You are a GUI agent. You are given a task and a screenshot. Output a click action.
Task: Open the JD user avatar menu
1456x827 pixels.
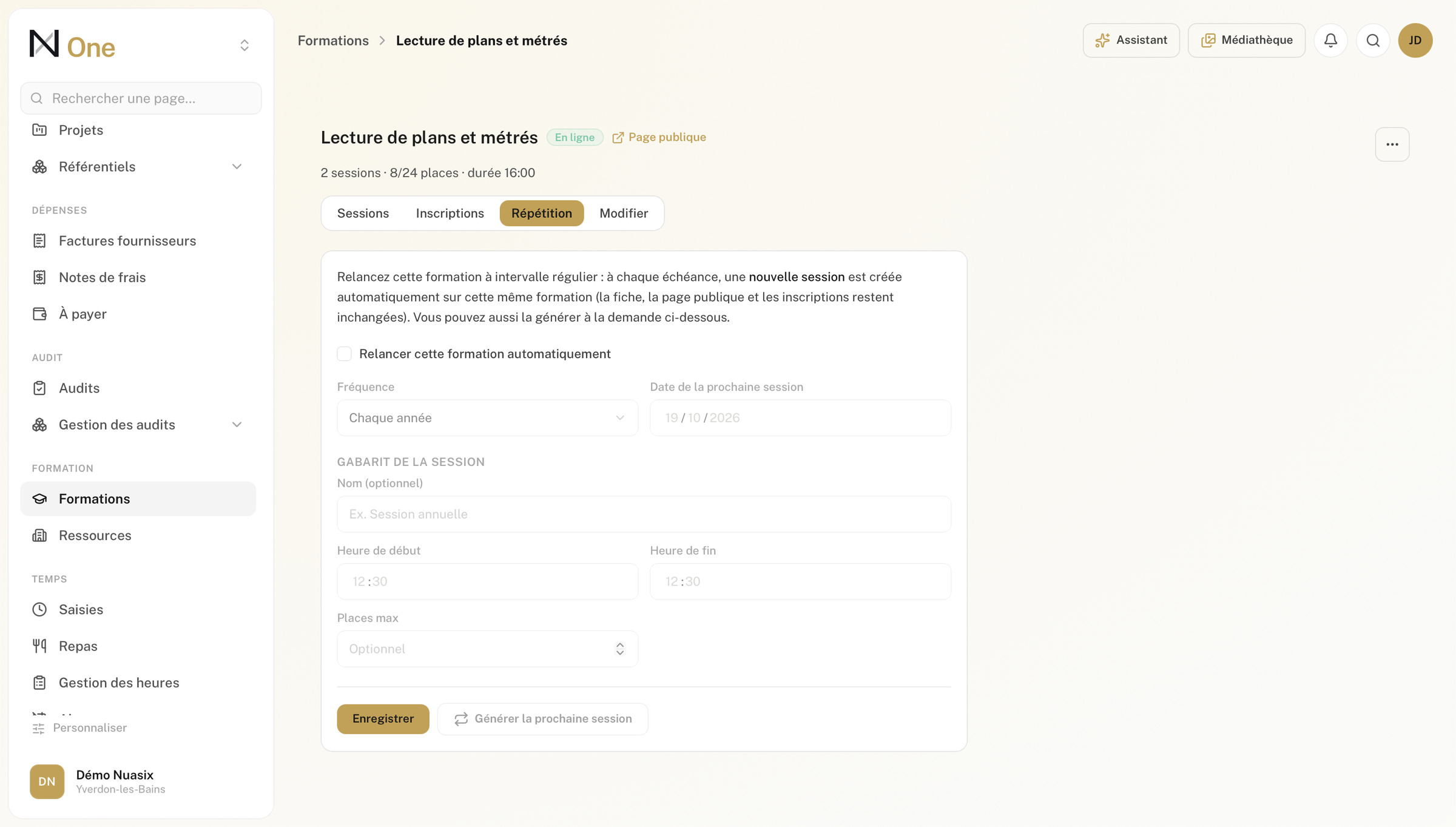1415,40
